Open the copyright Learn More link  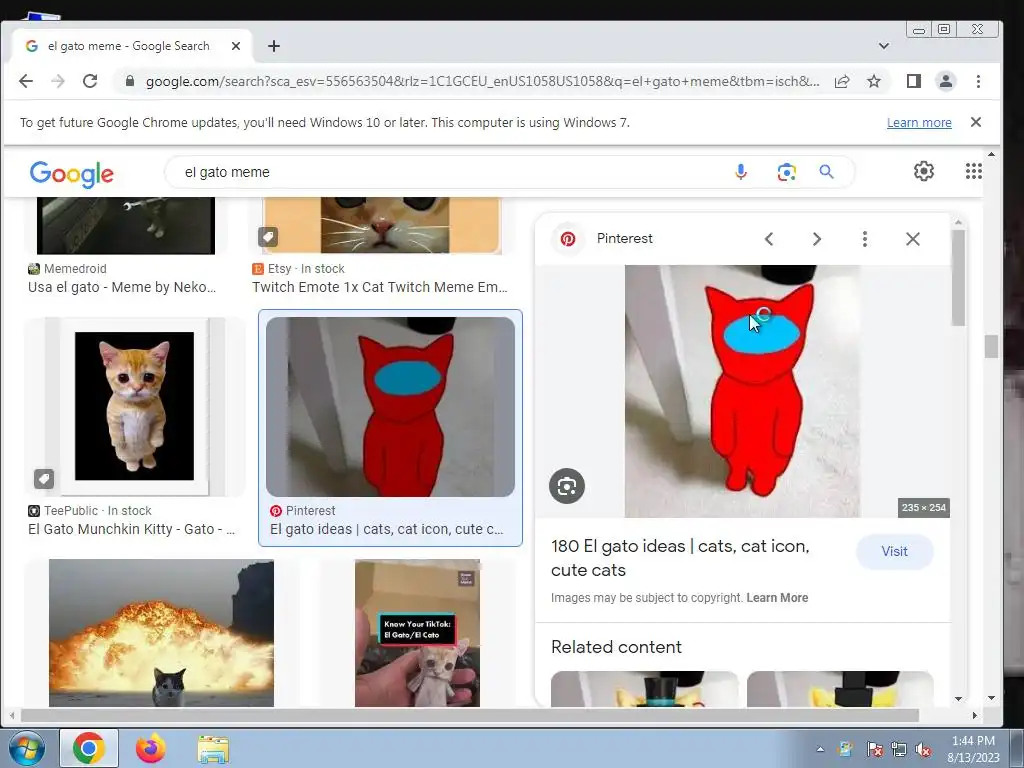click(x=777, y=598)
